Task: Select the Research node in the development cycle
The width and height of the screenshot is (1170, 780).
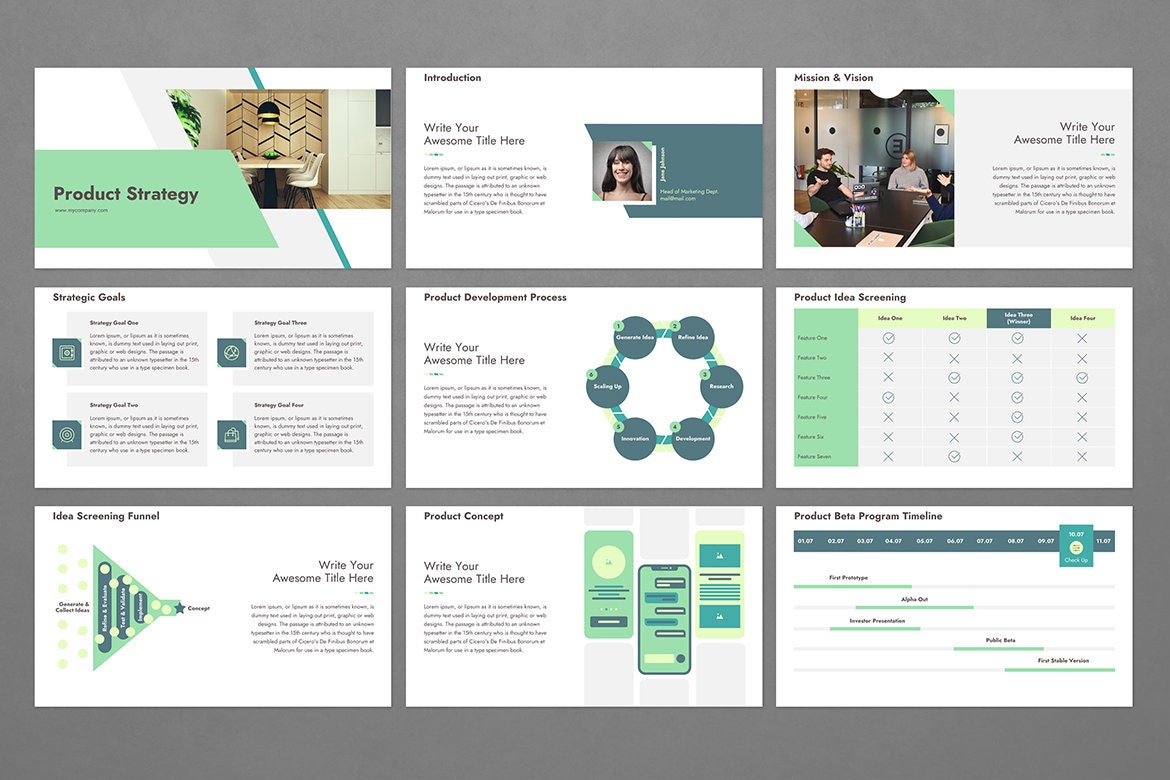Action: tap(721, 386)
